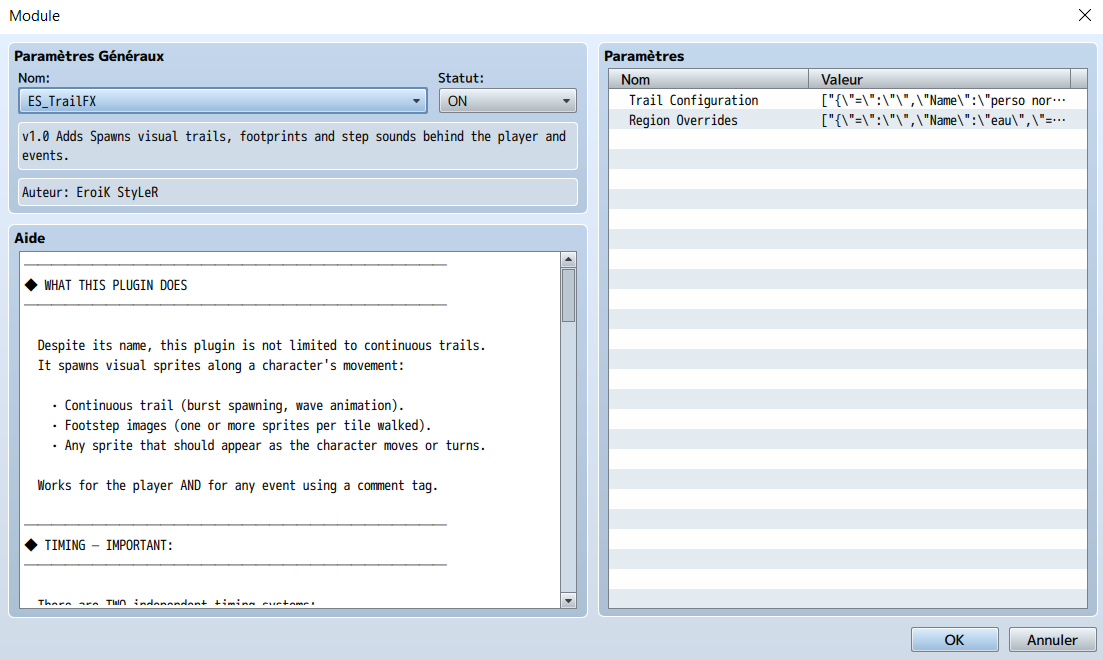Select the Trail Configuration parameter row

[848, 100]
